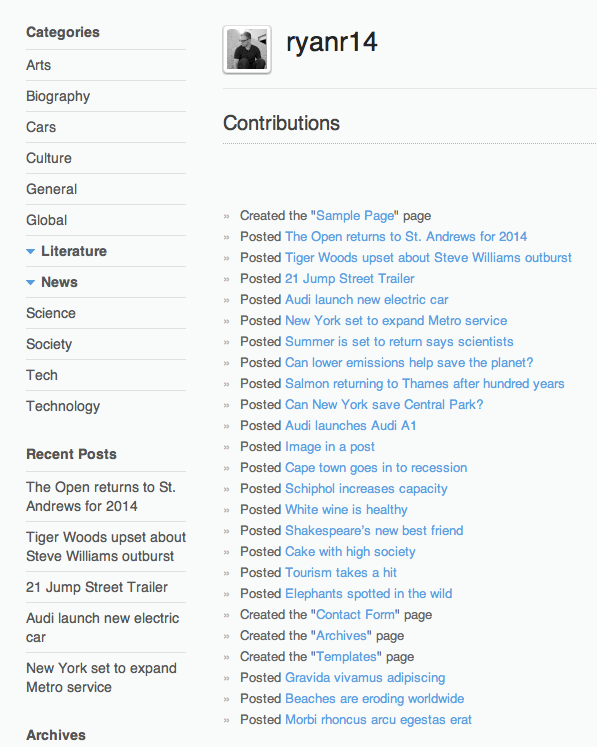This screenshot has width=597, height=747.
Task: Open recent post 'New York set to expand Metro service'
Action: pos(101,677)
